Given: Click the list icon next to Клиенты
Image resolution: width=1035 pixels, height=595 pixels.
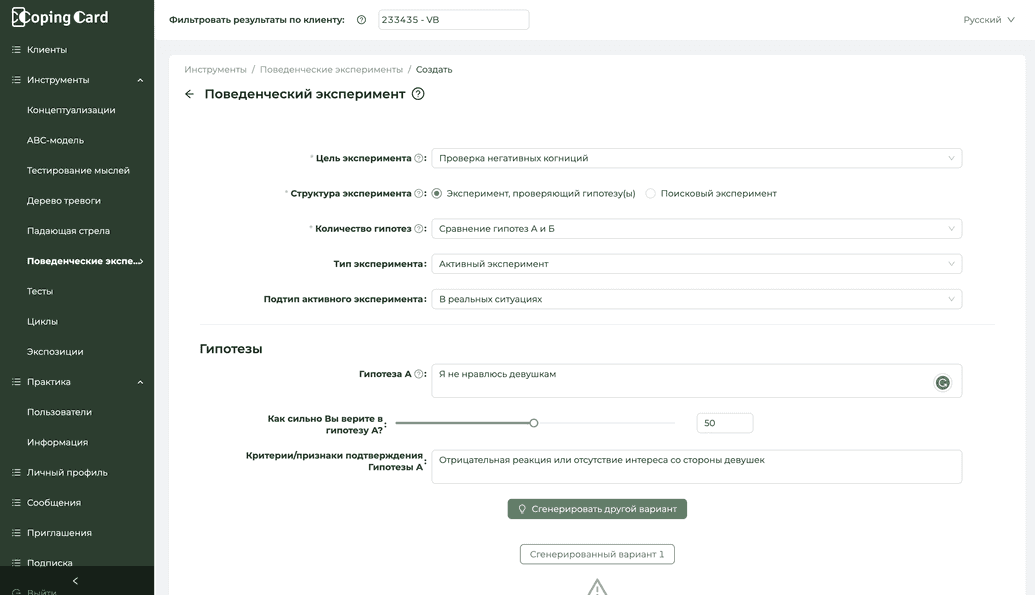Looking at the screenshot, I should pos(17,50).
